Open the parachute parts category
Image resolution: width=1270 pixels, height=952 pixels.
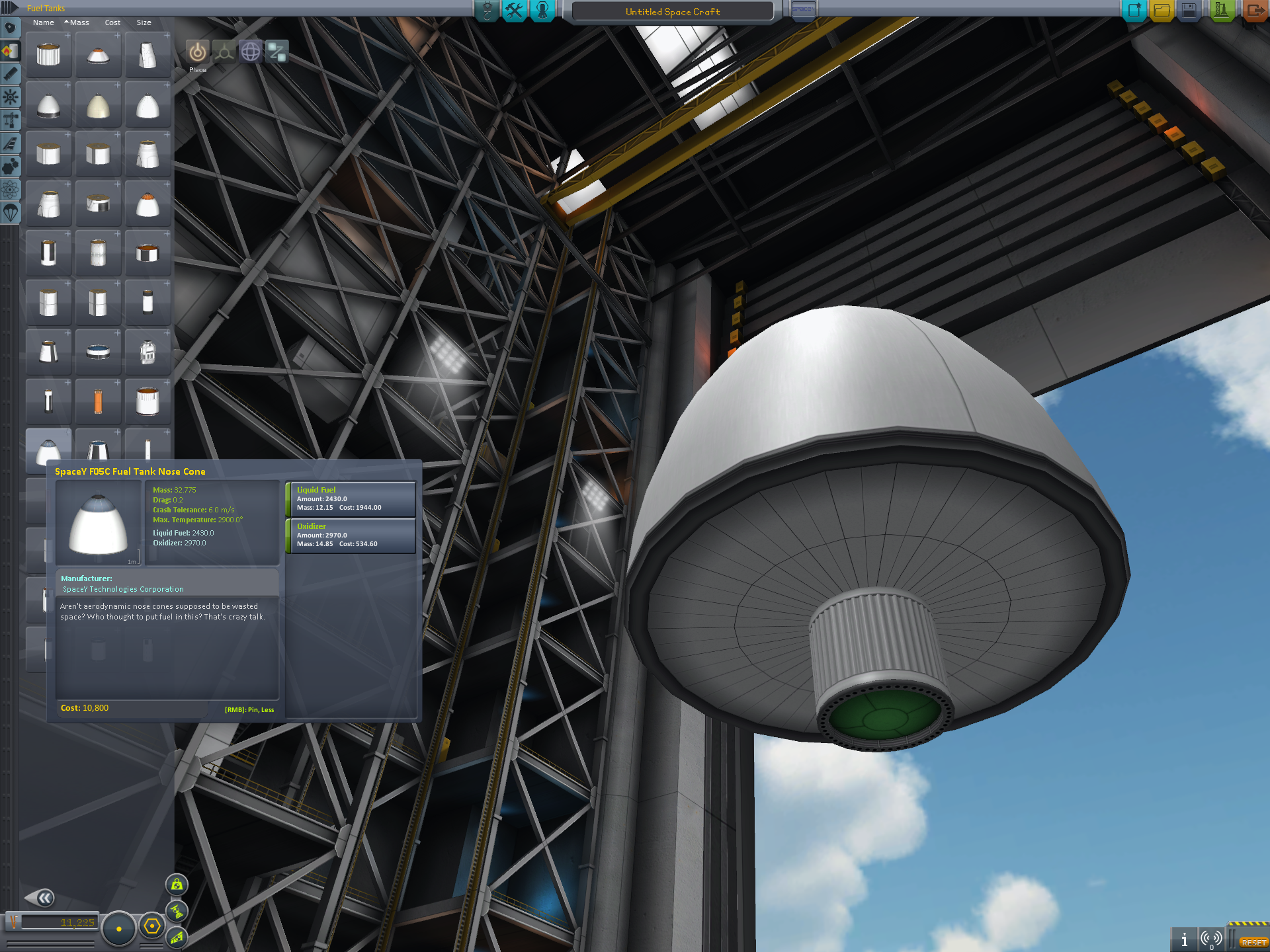pyautogui.click(x=10, y=213)
